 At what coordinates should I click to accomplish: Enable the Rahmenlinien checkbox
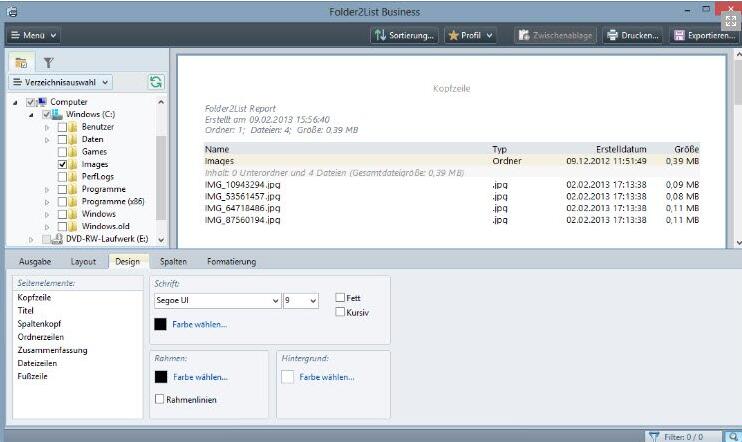[x=159, y=399]
